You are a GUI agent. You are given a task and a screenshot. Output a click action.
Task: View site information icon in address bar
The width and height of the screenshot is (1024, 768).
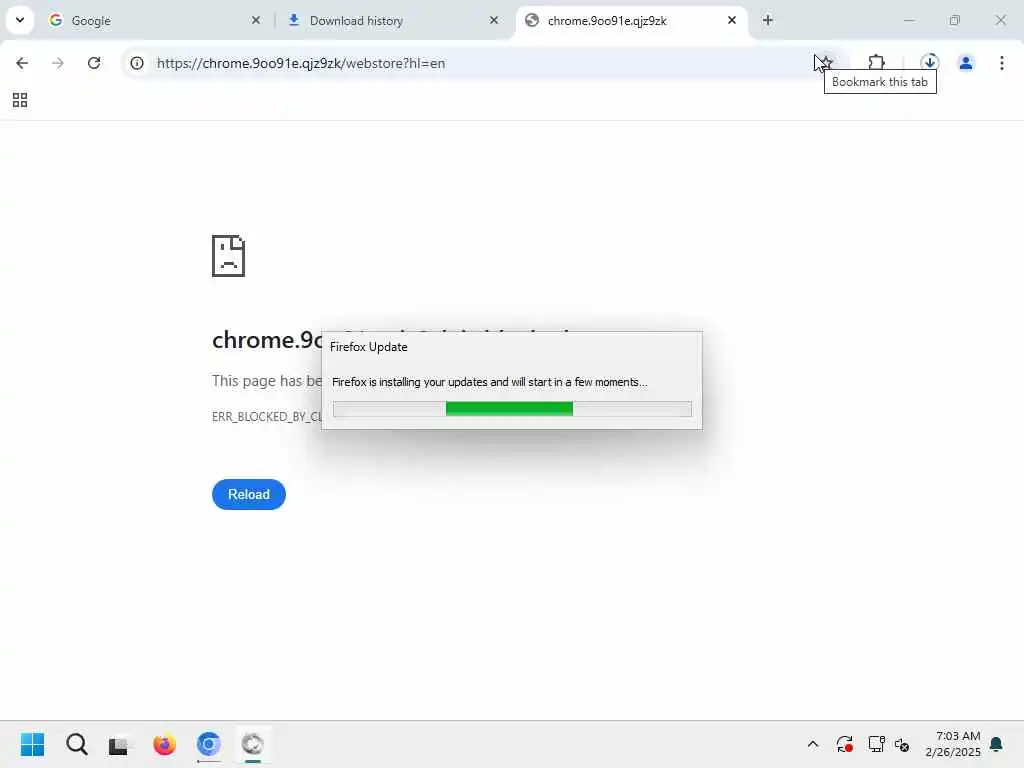point(136,63)
